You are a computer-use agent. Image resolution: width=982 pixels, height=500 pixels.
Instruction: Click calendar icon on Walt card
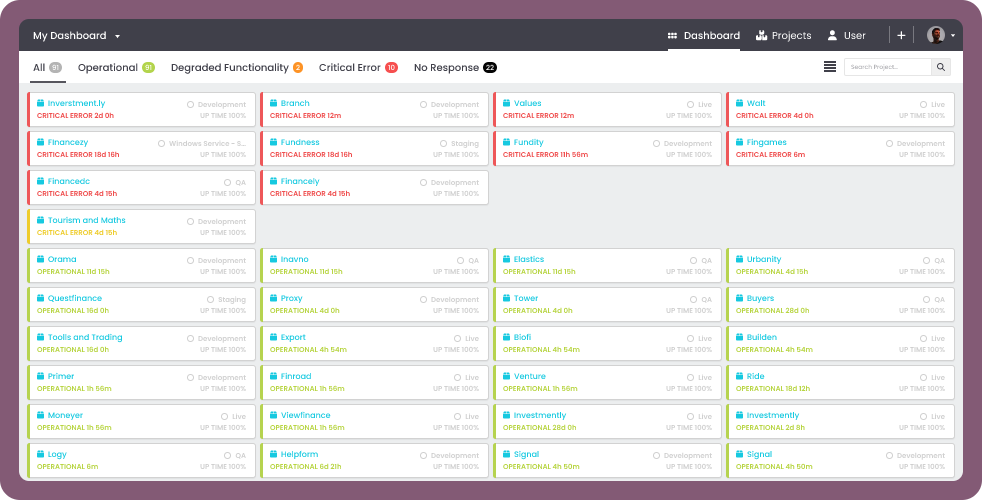740,103
